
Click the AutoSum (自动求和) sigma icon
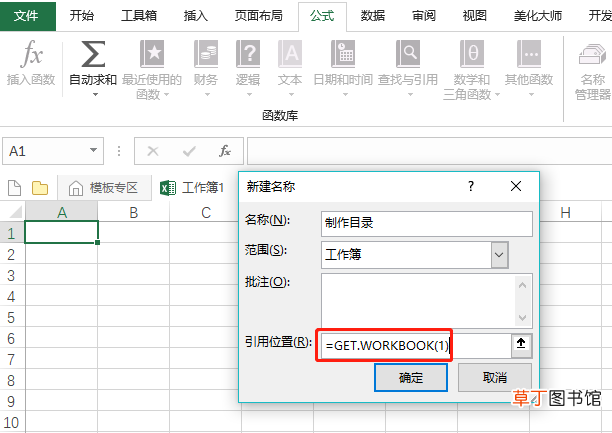tap(93, 54)
